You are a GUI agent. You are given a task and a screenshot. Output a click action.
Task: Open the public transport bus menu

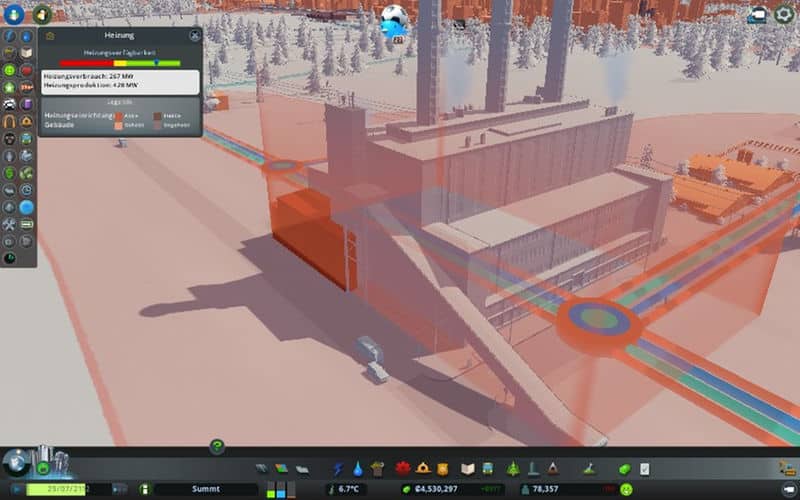pos(485,468)
